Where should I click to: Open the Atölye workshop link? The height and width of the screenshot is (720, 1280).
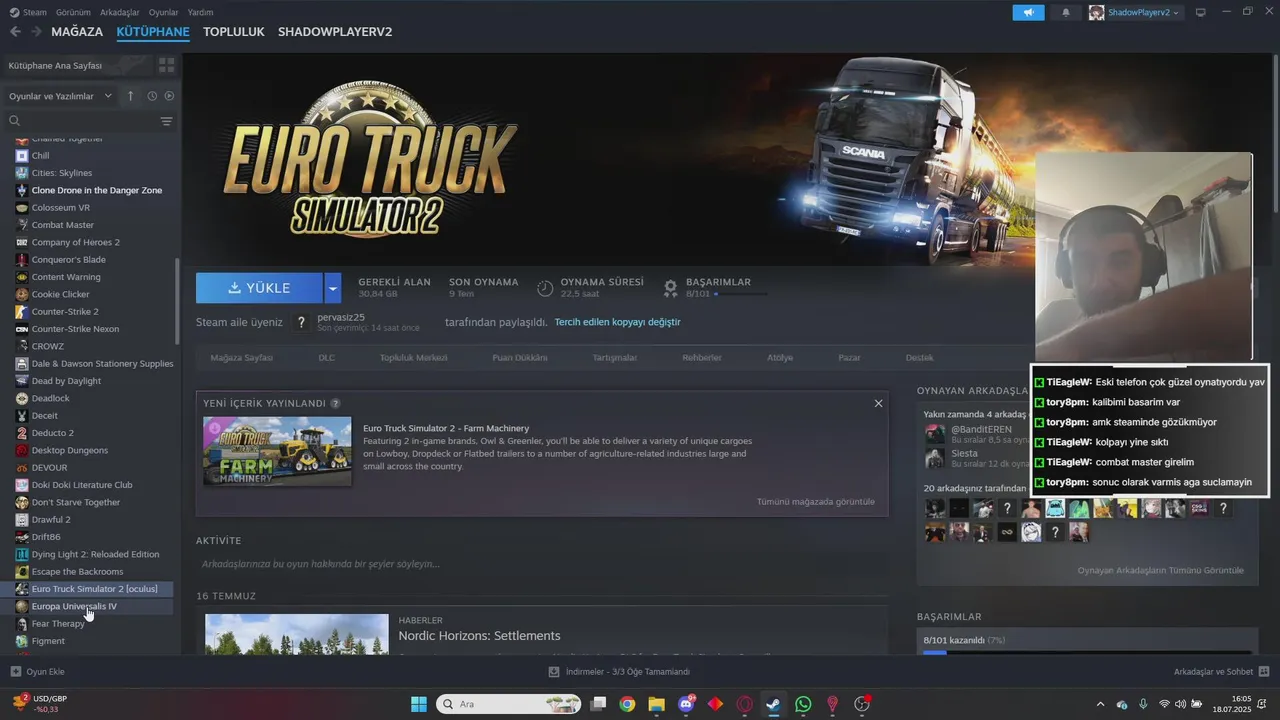(x=780, y=357)
